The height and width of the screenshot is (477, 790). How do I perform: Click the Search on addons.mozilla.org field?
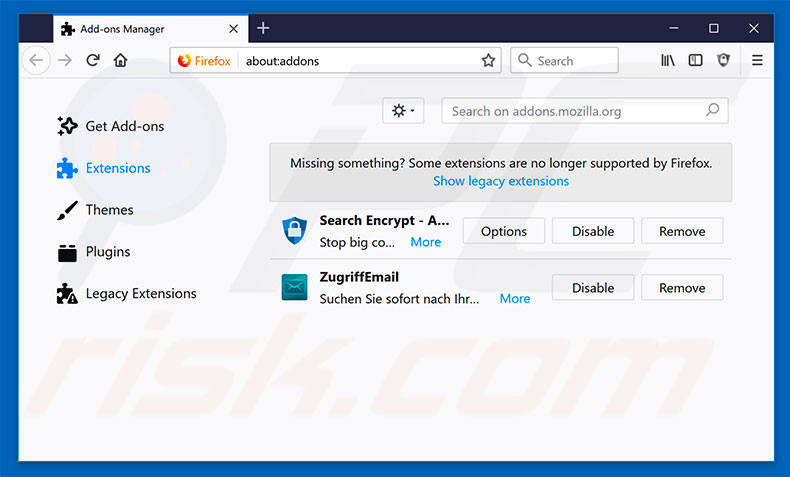click(x=576, y=111)
